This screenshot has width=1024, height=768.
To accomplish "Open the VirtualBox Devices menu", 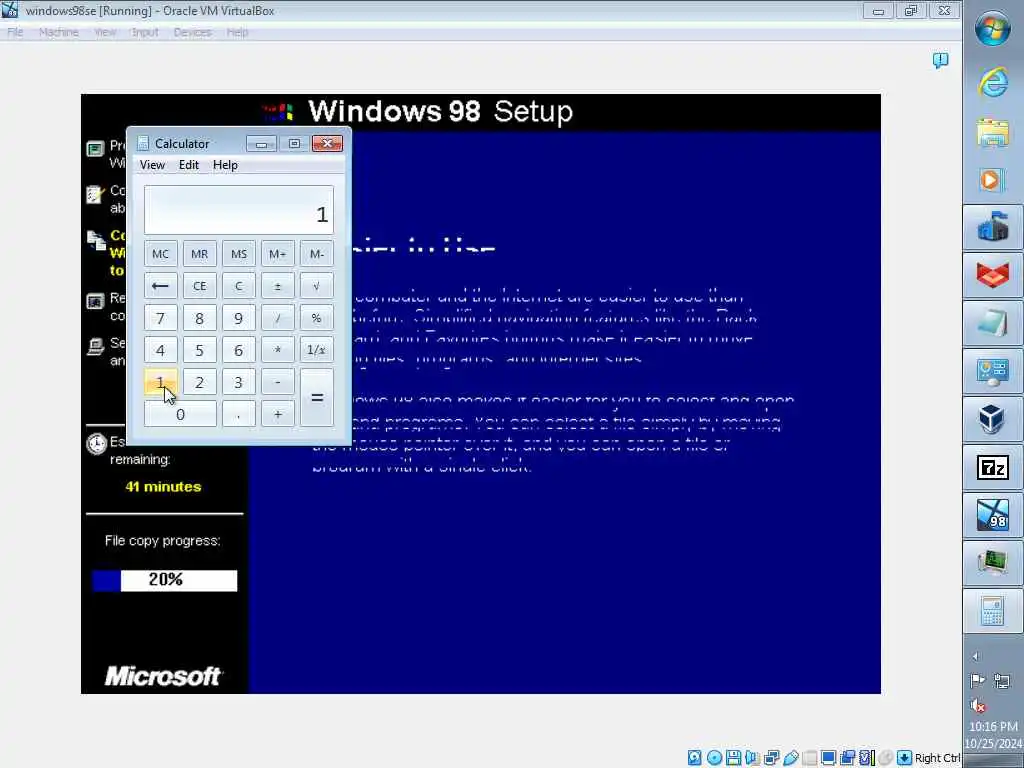I will [193, 32].
